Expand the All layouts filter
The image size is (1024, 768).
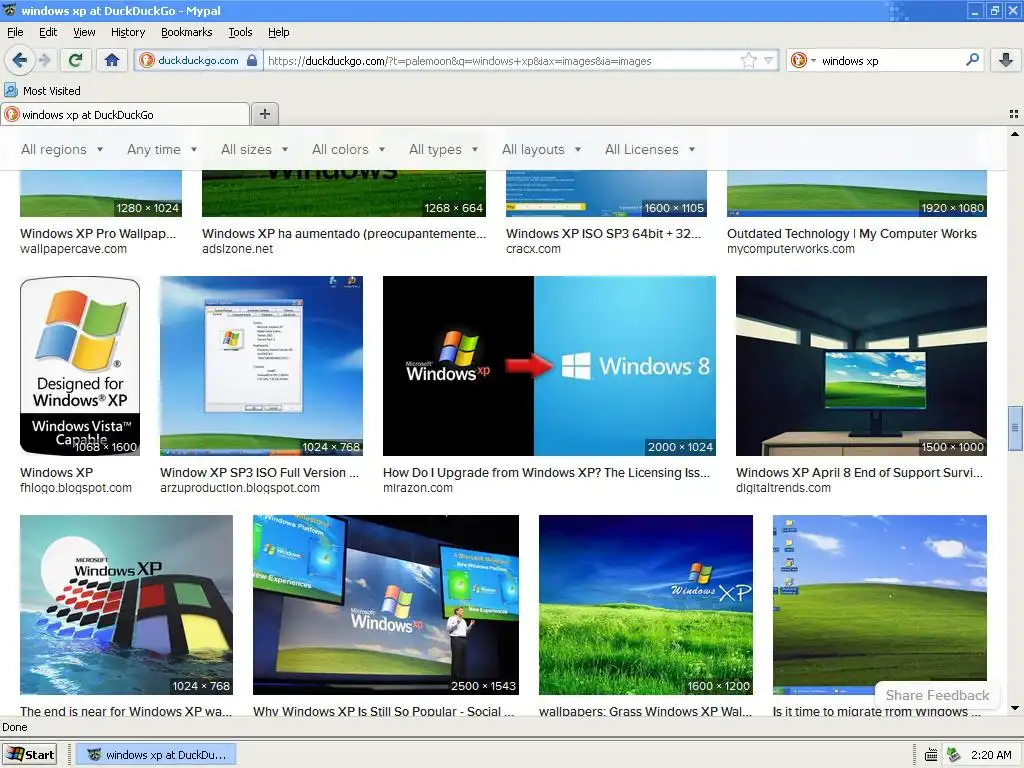(x=541, y=150)
